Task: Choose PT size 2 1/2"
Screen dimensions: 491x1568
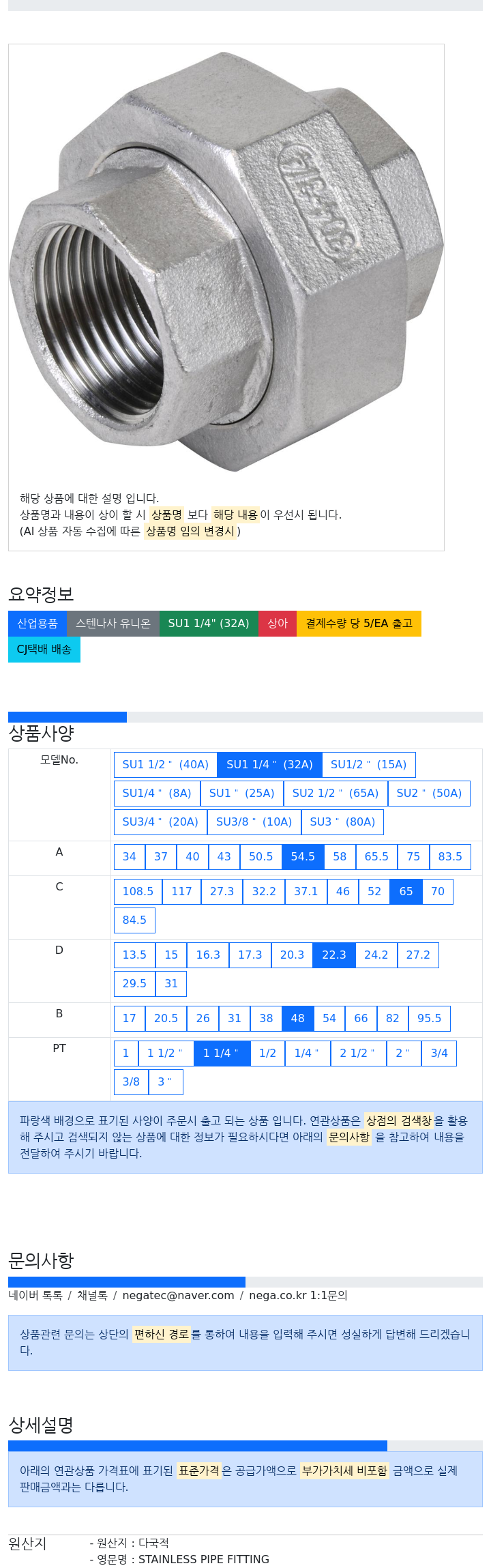Action: [x=358, y=1053]
